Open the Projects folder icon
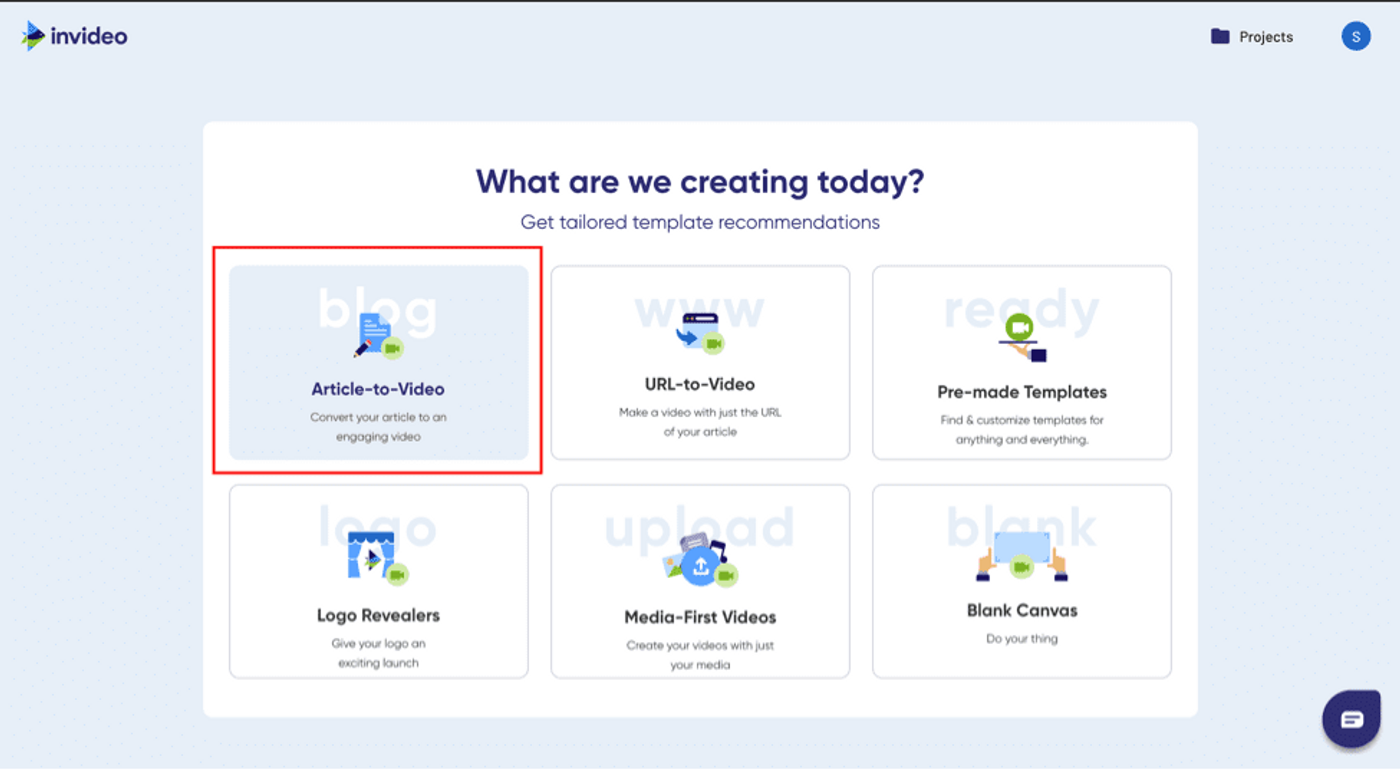Image resolution: width=1400 pixels, height=770 pixels. click(x=1220, y=37)
